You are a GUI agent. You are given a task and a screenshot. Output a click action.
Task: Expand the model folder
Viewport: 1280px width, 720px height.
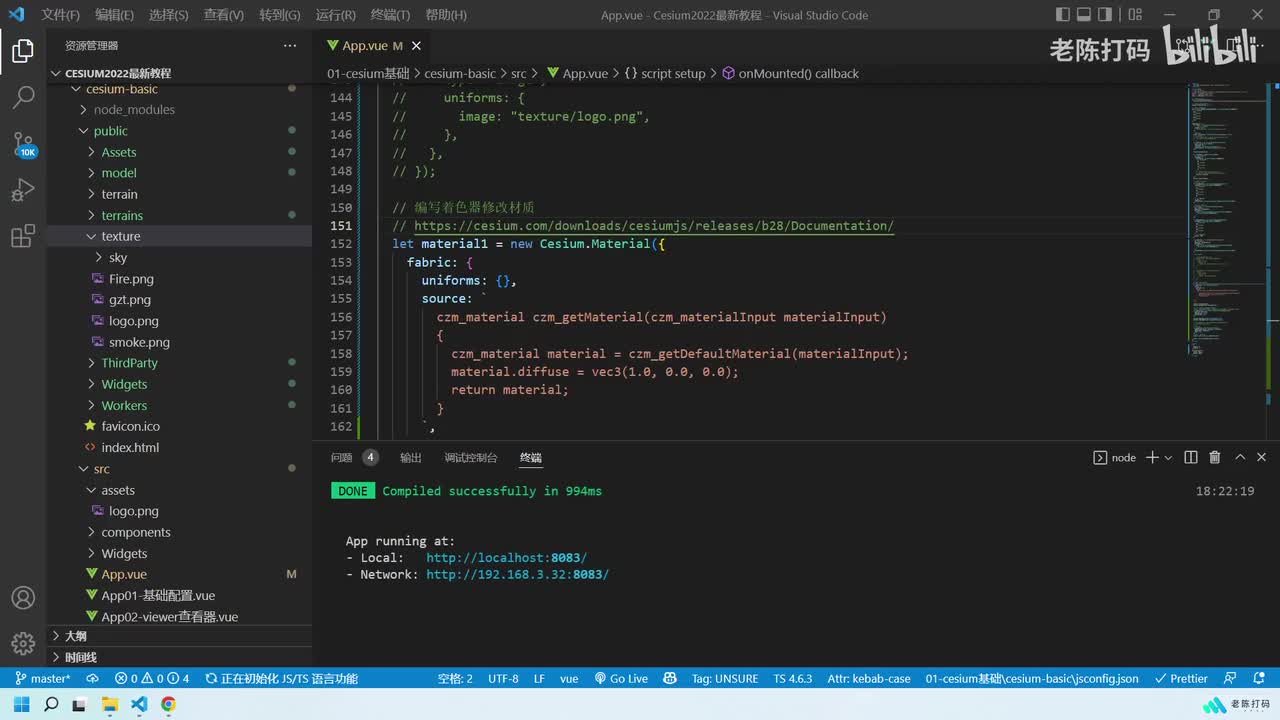click(x=119, y=173)
